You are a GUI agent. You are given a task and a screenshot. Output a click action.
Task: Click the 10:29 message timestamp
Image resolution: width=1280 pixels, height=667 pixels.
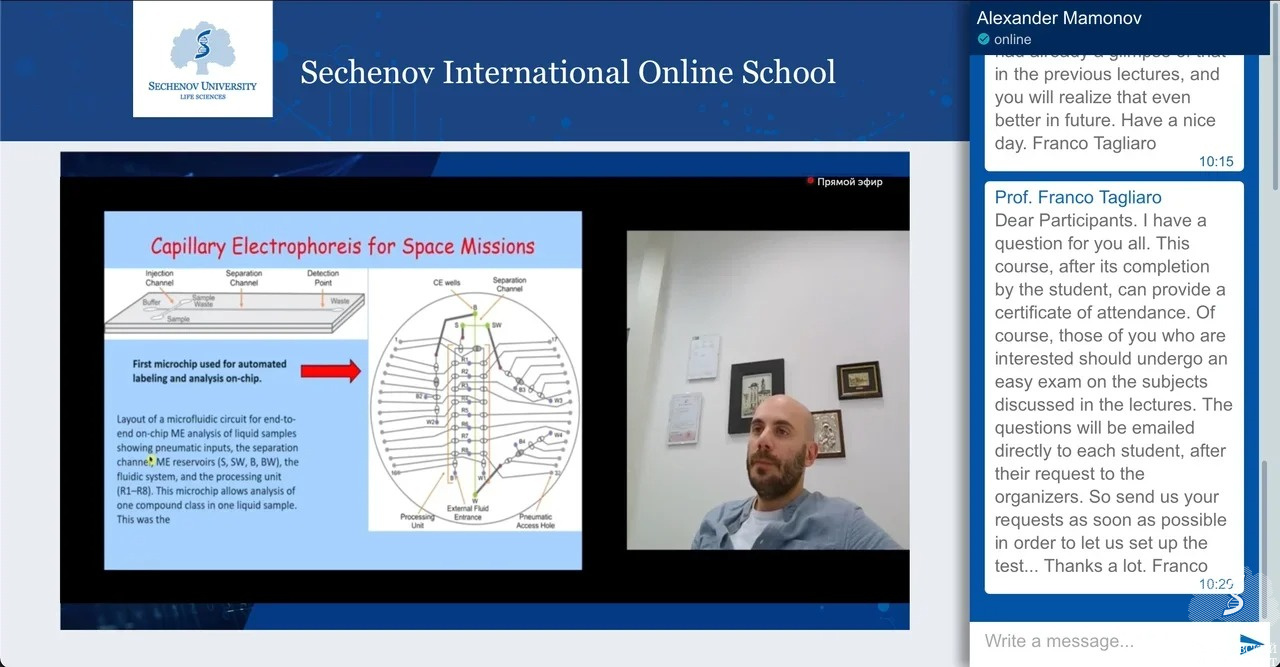1216,584
